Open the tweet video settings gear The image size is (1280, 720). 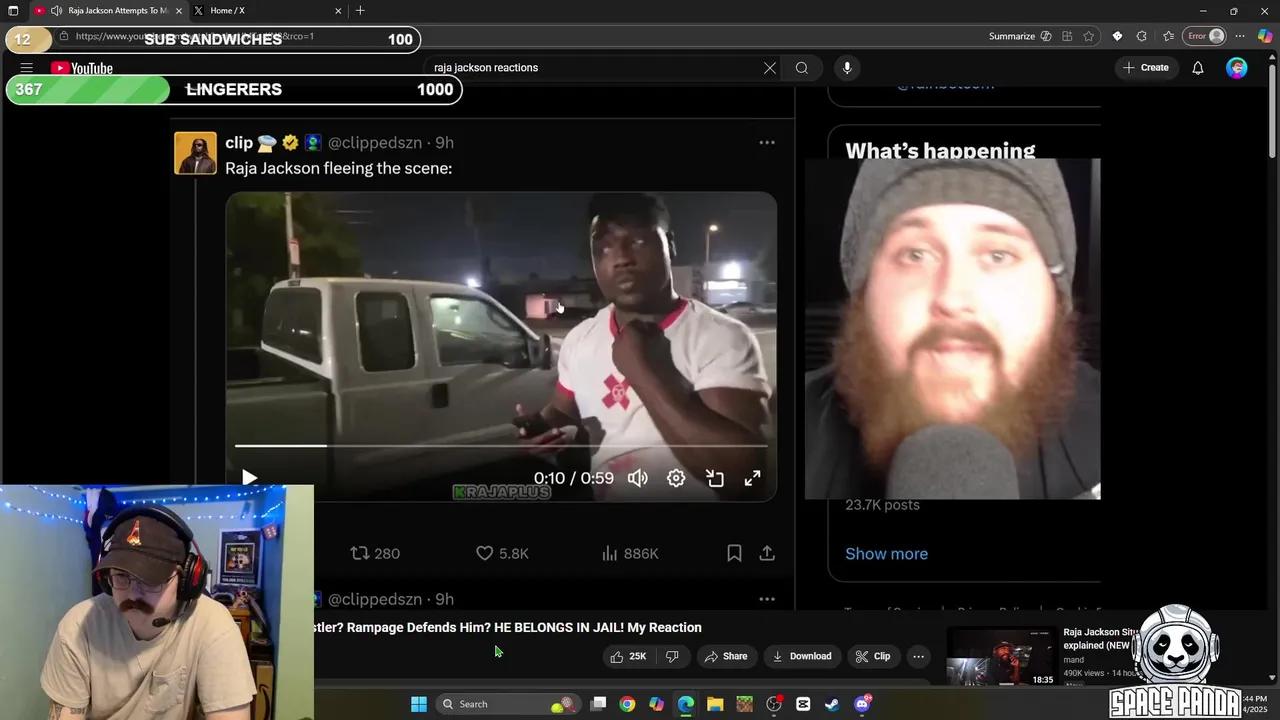click(676, 478)
